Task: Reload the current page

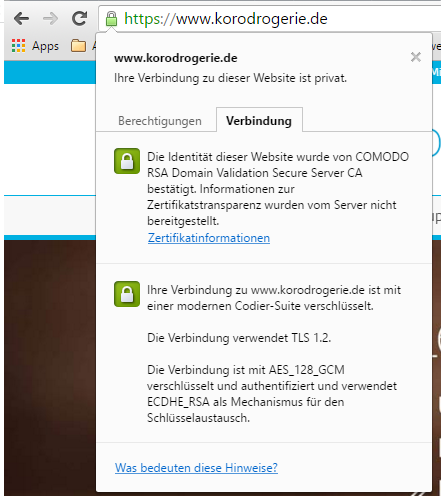Action: point(80,18)
